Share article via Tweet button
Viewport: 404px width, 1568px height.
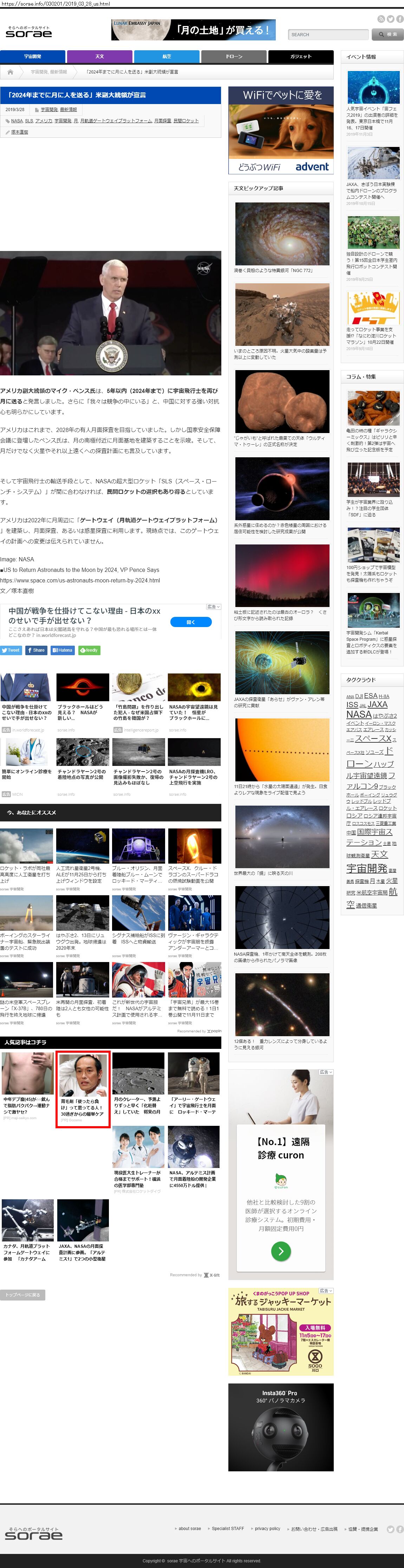11,650
